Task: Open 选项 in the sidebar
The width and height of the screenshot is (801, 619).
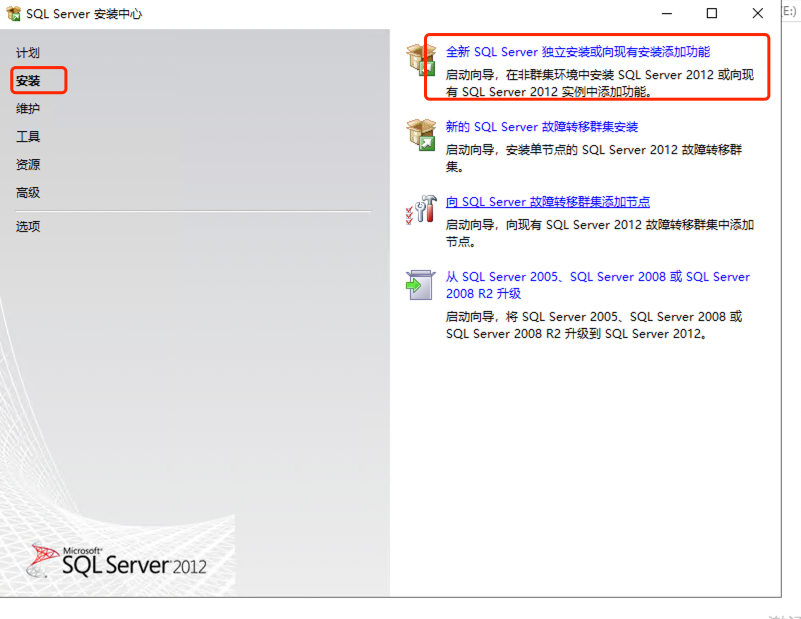Action: click(x=28, y=226)
